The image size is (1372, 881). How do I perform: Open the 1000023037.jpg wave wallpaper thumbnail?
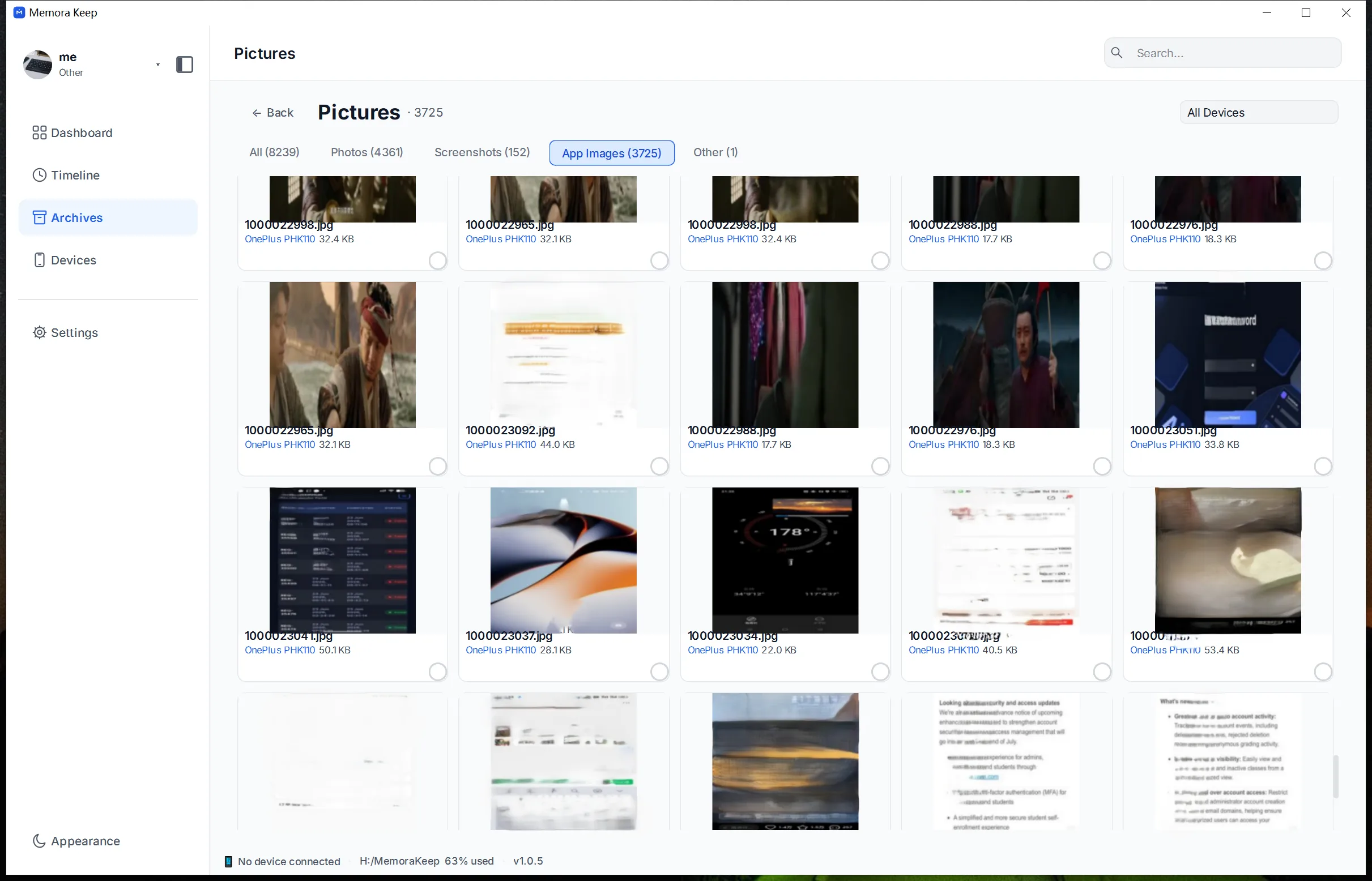pyautogui.click(x=563, y=560)
